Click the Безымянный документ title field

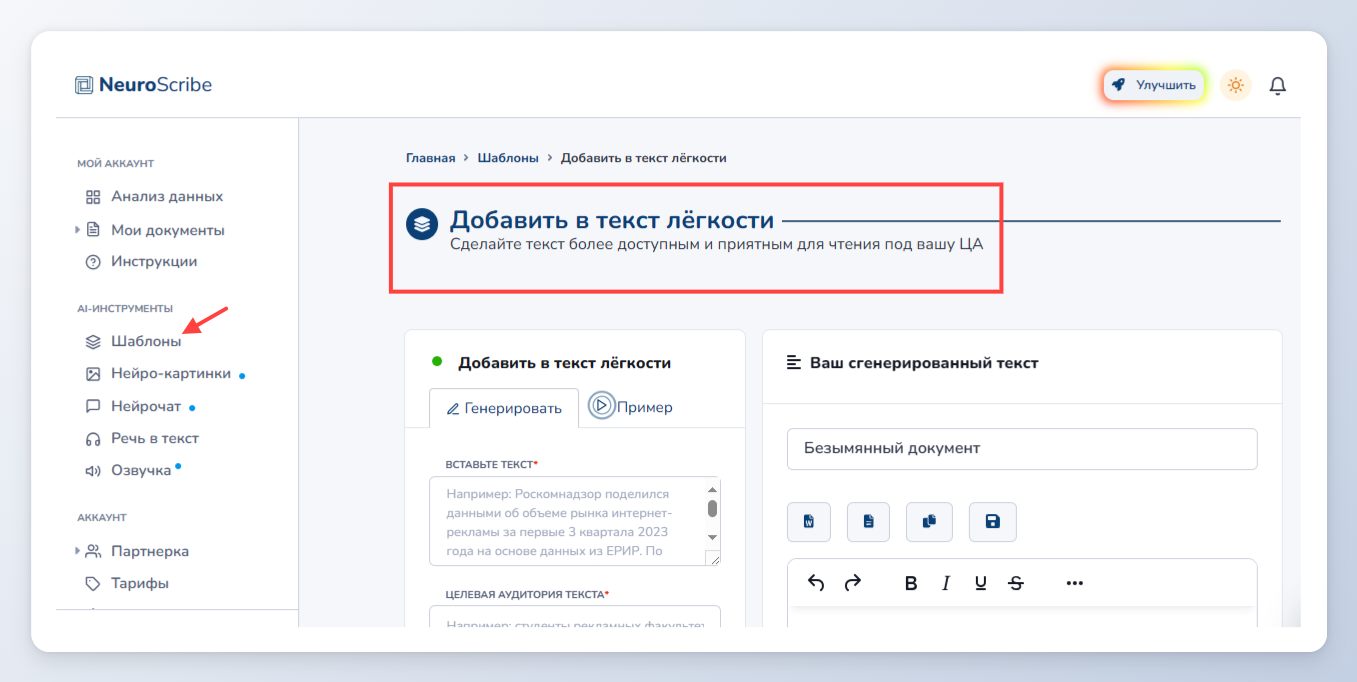point(1022,449)
